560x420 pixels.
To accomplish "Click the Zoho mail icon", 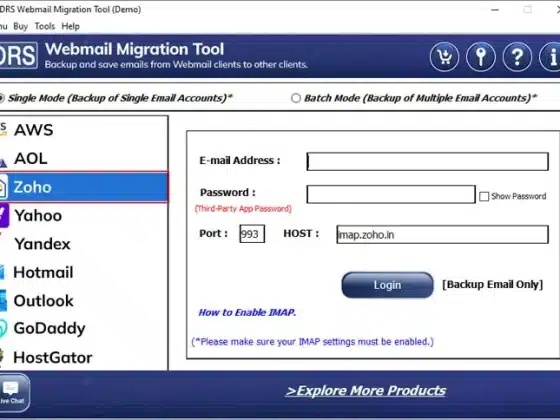I will [3, 188].
